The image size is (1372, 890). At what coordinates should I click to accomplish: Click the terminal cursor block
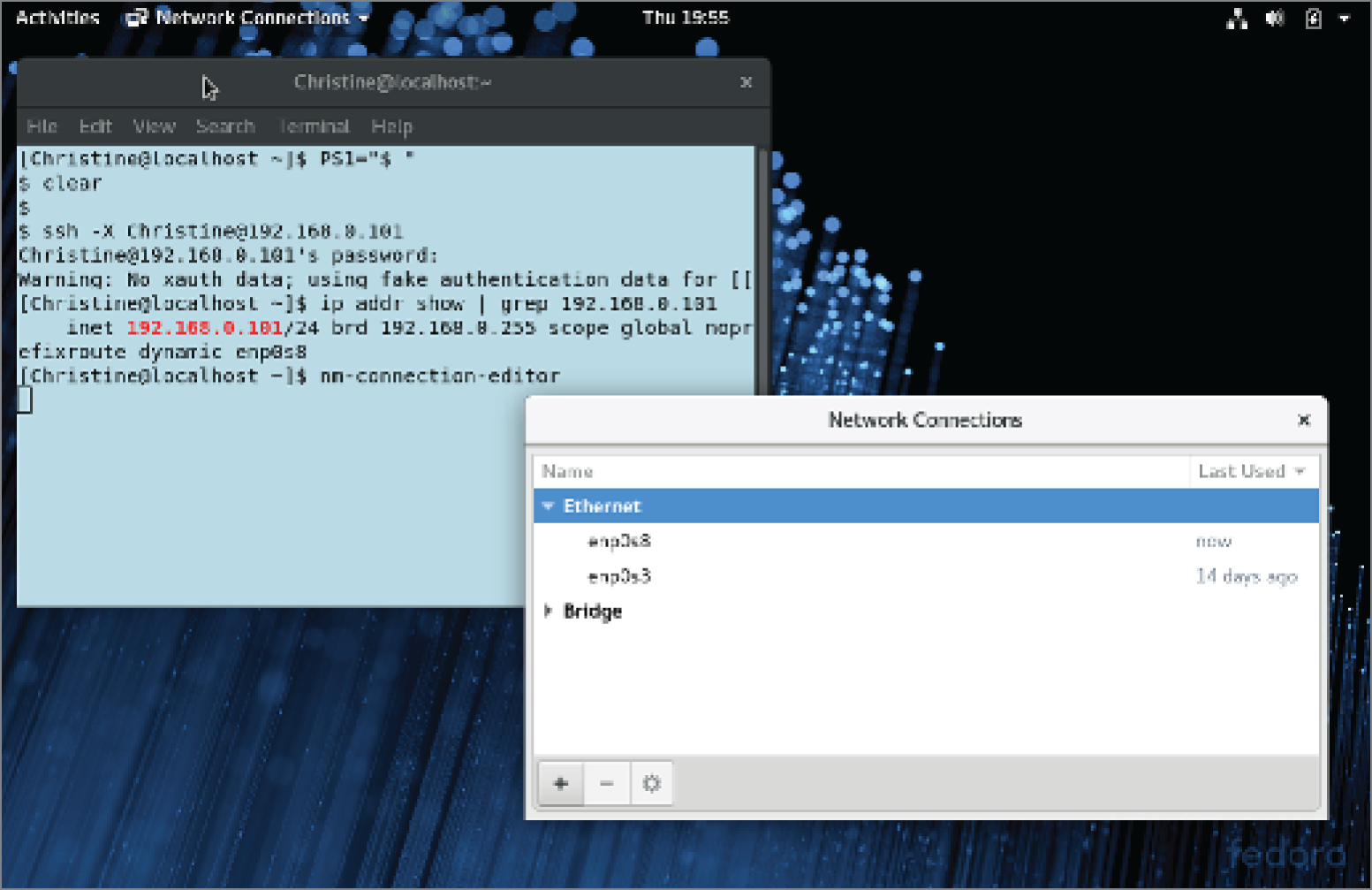(25, 399)
